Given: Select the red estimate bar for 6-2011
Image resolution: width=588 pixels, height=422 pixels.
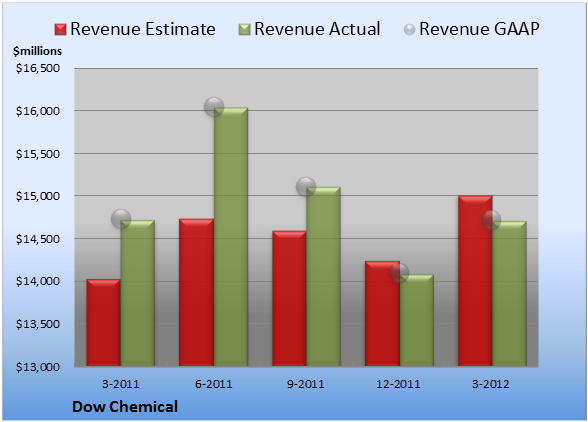Looking at the screenshot, I should [196, 292].
